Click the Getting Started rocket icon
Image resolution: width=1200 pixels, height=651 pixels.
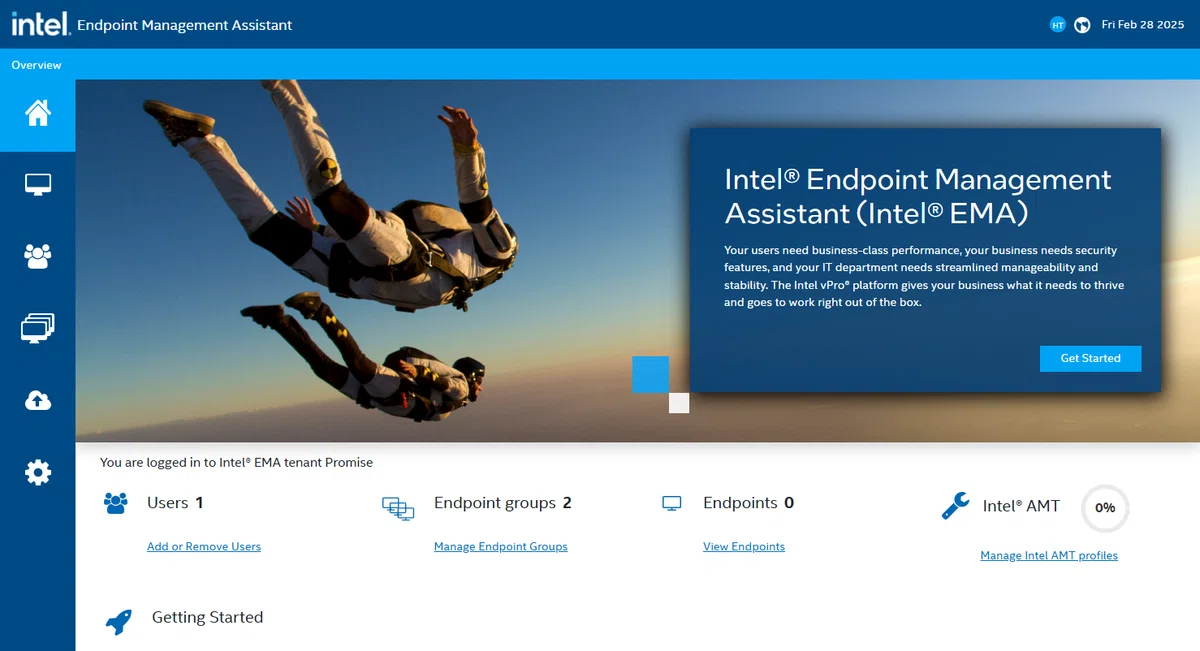point(118,622)
